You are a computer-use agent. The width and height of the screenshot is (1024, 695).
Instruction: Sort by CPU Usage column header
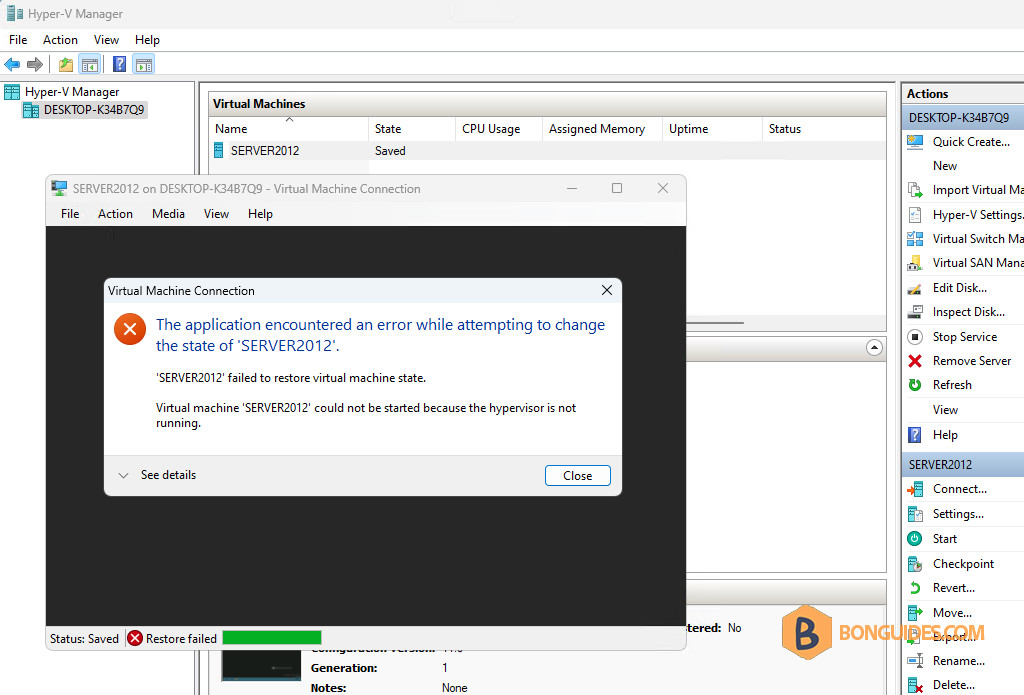click(x=498, y=129)
